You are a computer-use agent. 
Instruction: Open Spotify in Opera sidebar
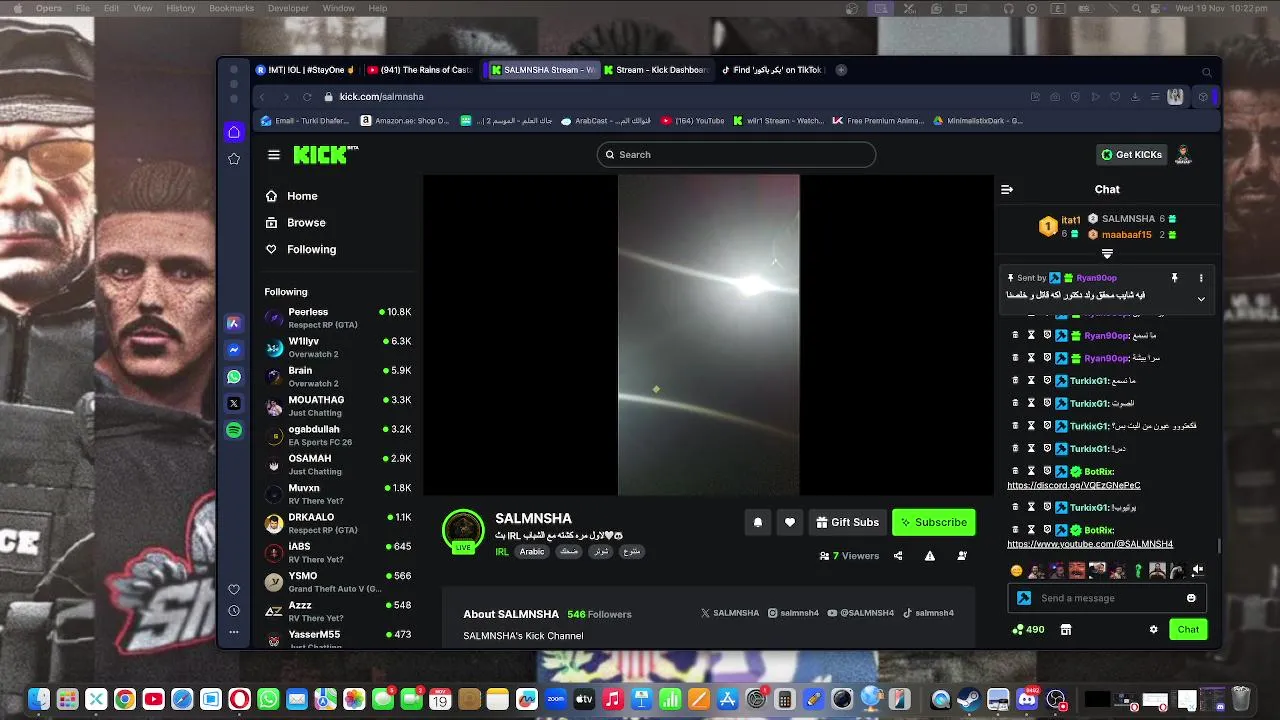click(x=234, y=430)
